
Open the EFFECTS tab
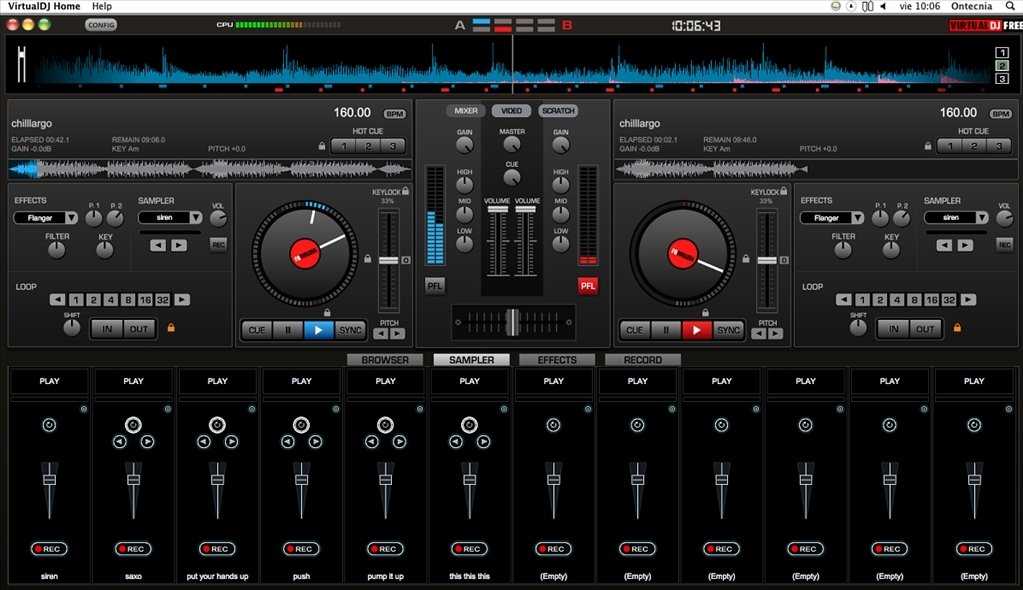[x=557, y=360]
